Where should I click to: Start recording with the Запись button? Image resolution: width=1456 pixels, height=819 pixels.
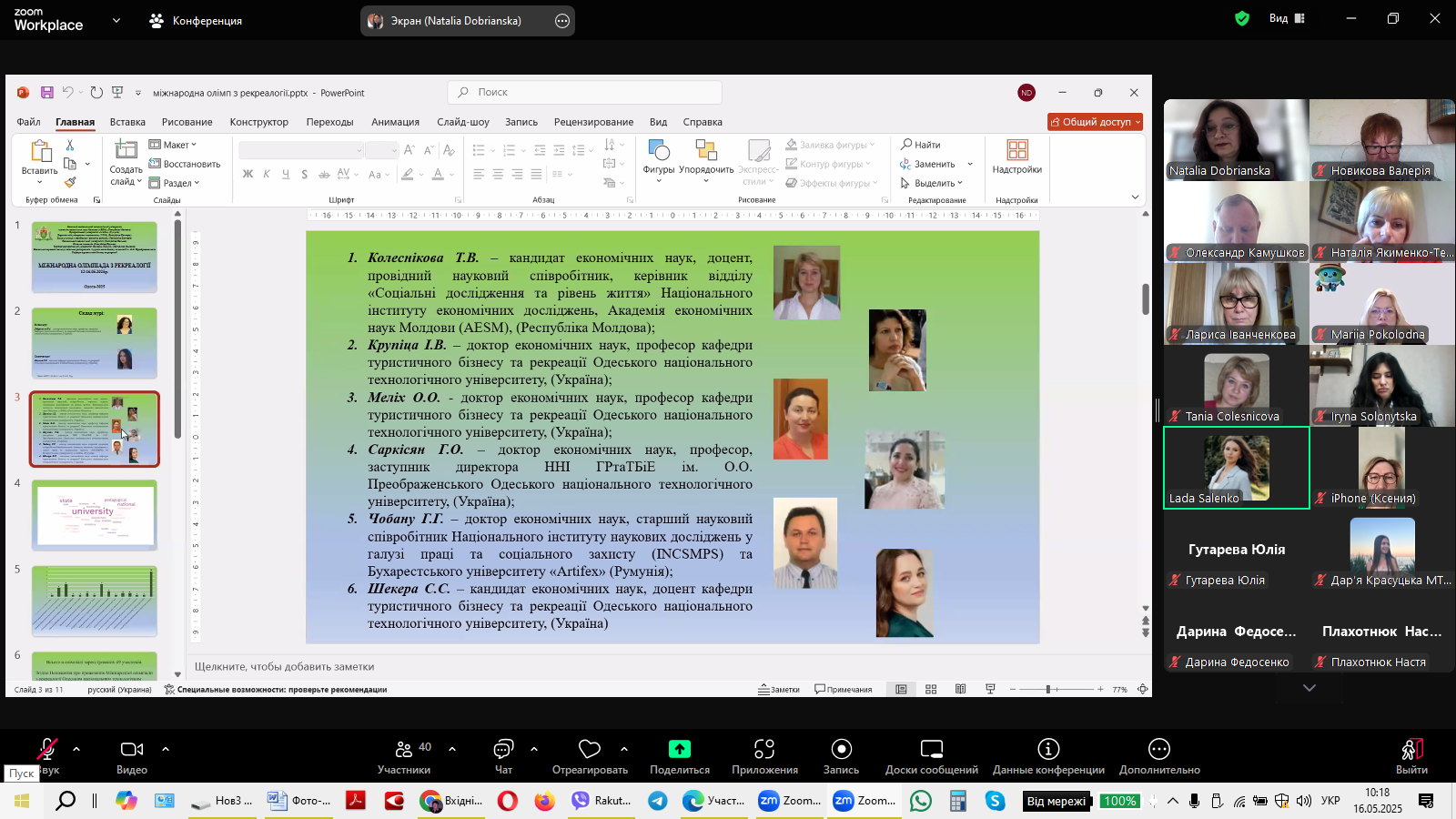click(841, 755)
